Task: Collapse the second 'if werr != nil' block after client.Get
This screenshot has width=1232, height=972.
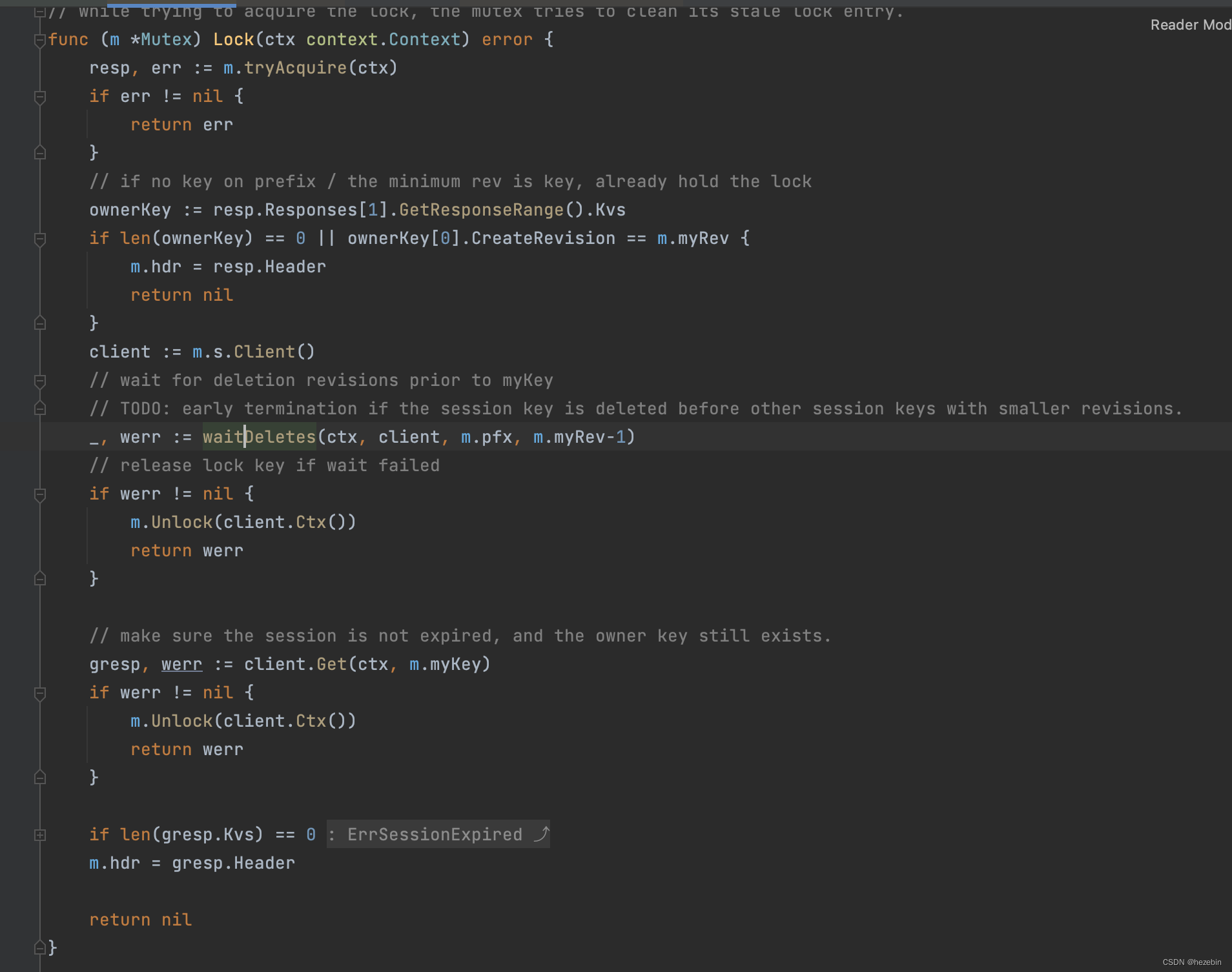Action: coord(40,693)
